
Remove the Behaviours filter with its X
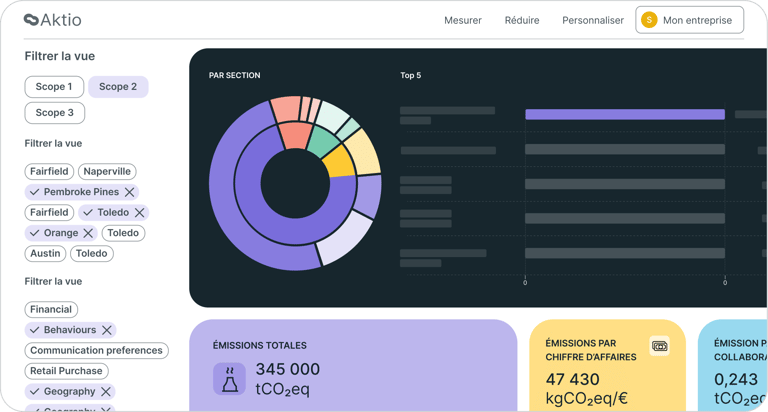coord(107,330)
